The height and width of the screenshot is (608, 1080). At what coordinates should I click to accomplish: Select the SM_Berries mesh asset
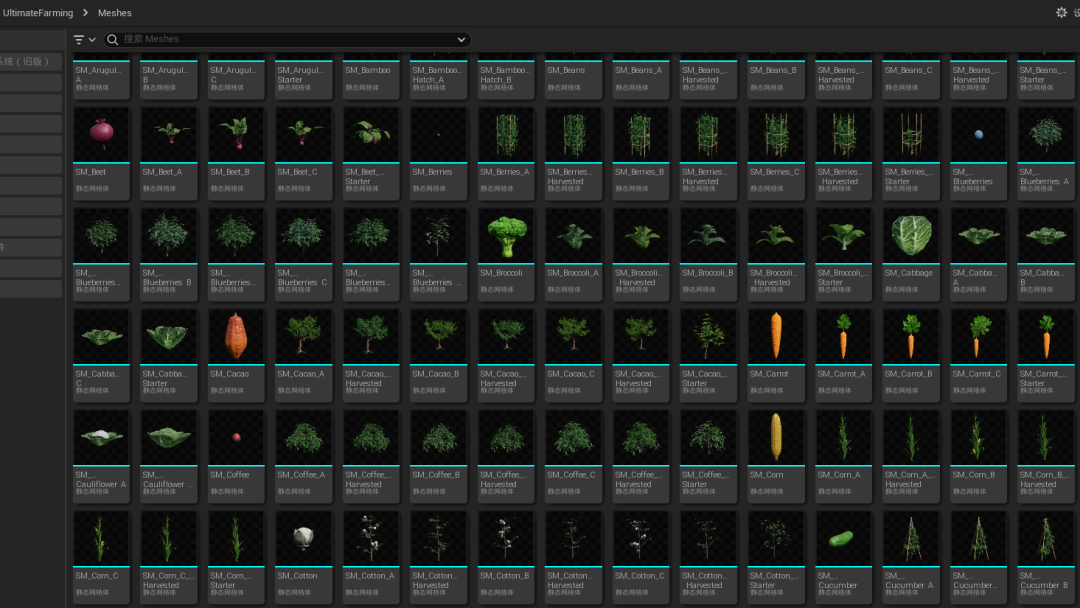pos(439,153)
